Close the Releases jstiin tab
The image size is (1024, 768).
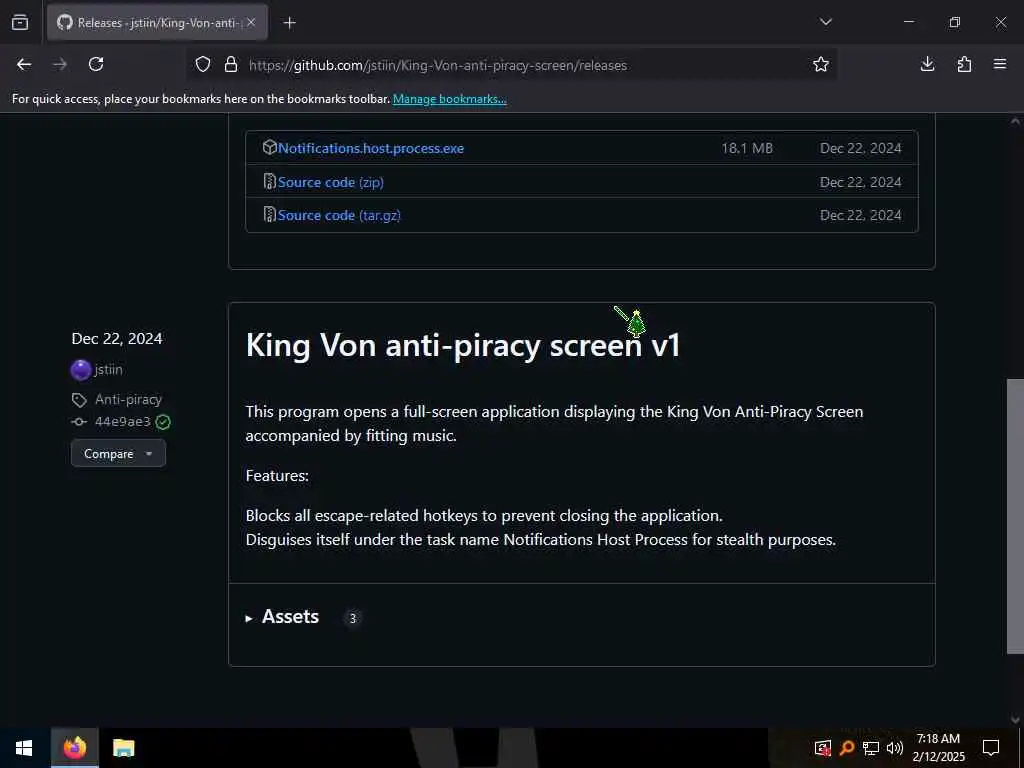(x=251, y=23)
